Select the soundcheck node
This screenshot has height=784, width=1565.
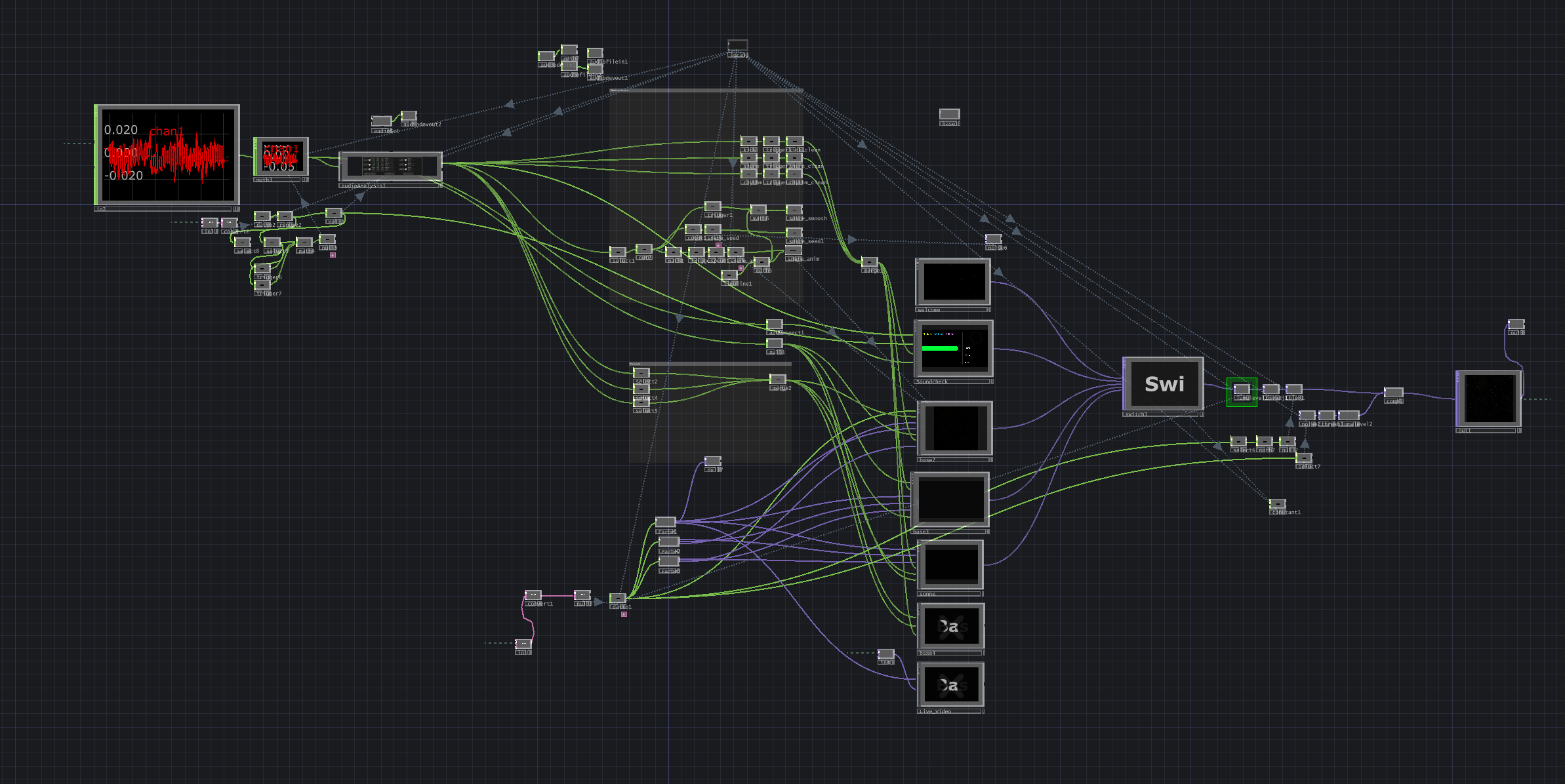pyautogui.click(x=954, y=349)
